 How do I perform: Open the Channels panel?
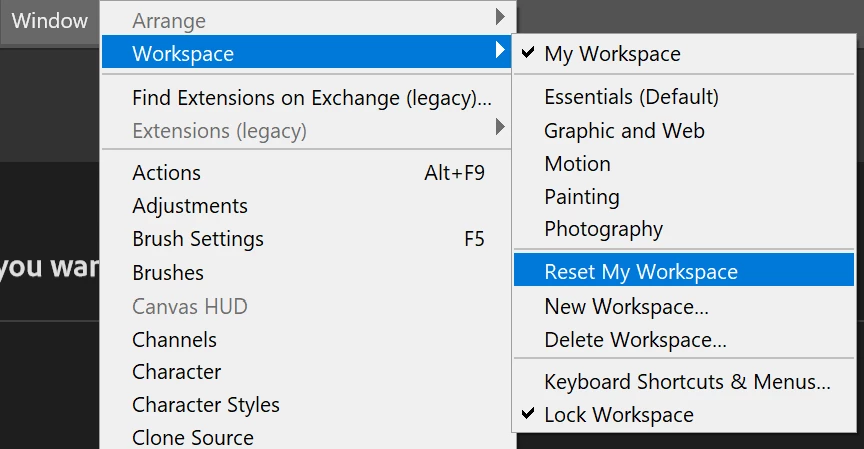(175, 339)
